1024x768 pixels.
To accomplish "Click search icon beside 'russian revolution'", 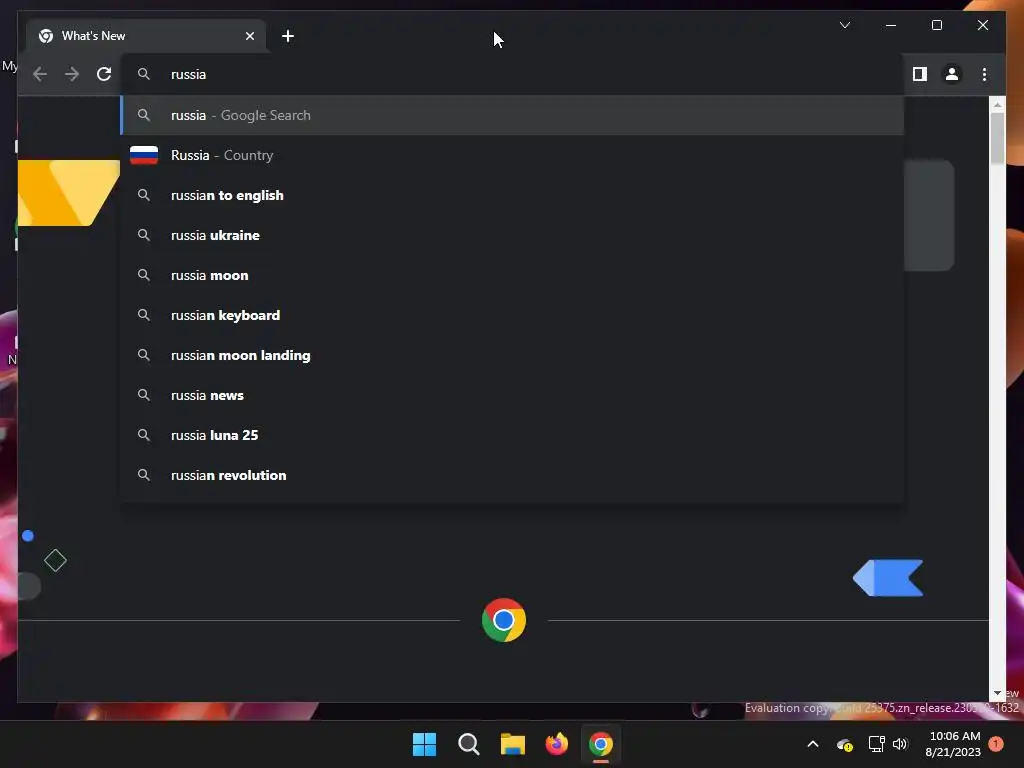I will click(144, 475).
